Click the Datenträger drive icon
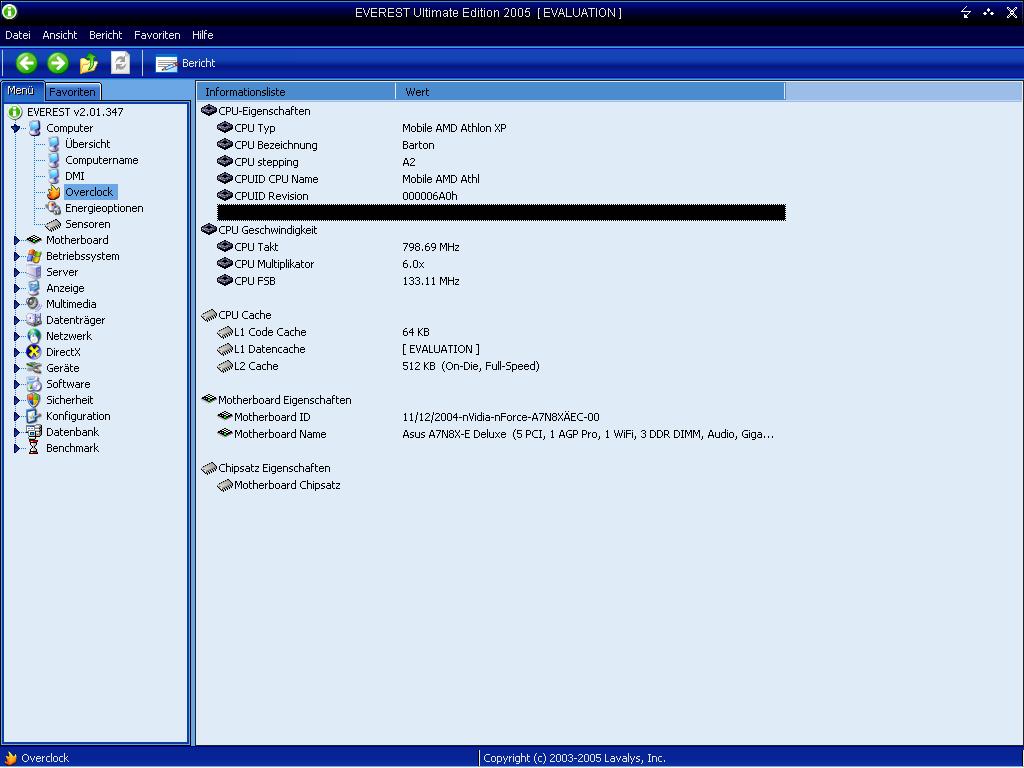Screen dimensions: 1024x768 tap(34, 320)
